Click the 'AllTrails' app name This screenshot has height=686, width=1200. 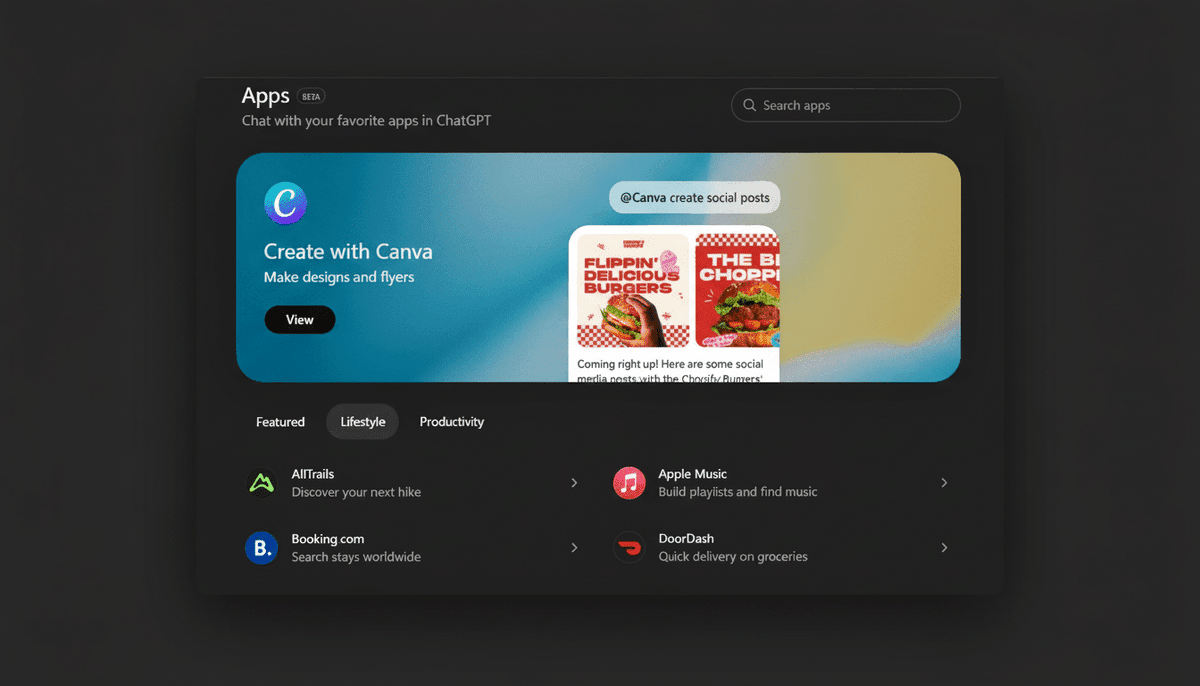click(x=313, y=474)
